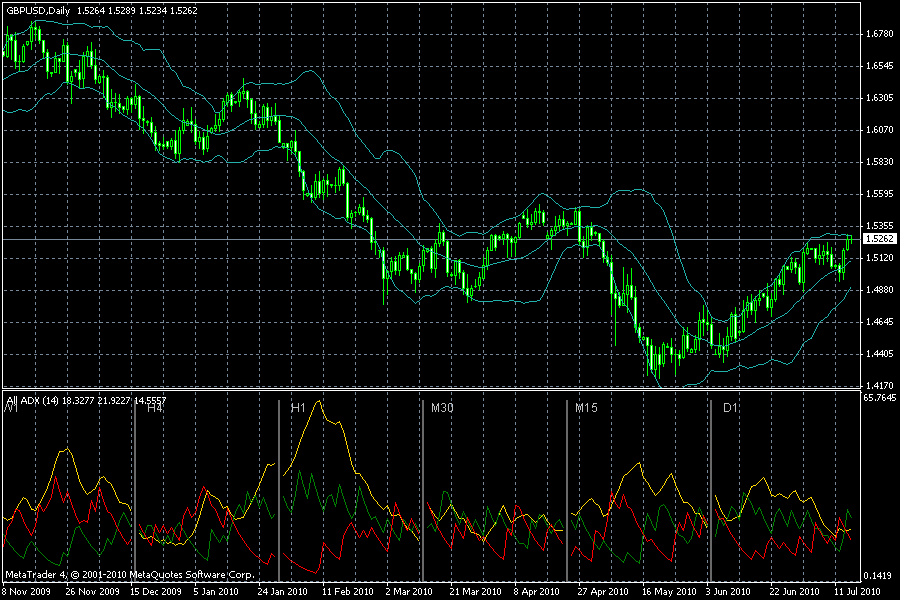Image resolution: width=900 pixels, height=600 pixels.
Task: Click the 11 Feb 2010 date label
Action: (348, 591)
